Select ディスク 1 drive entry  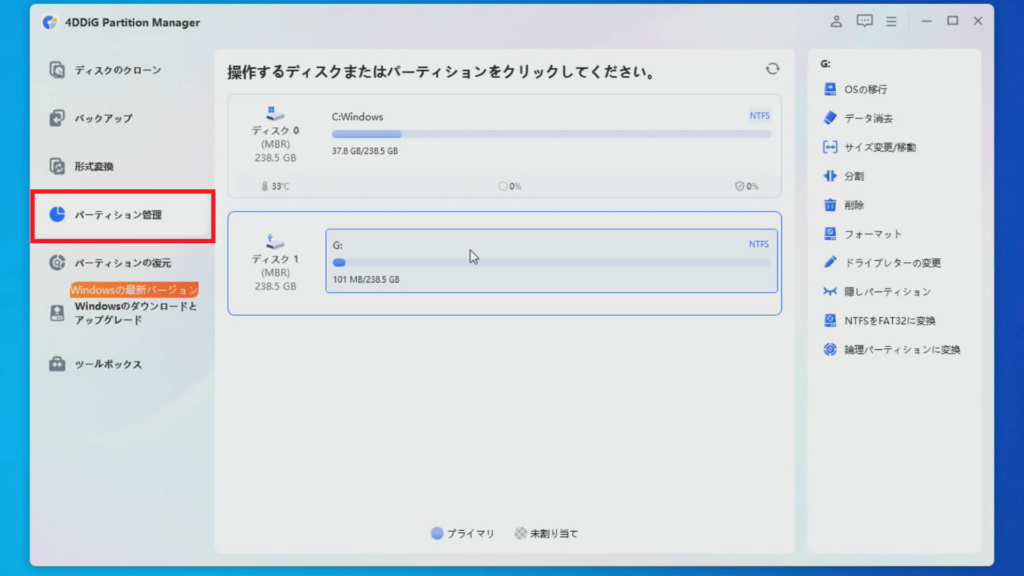274,264
